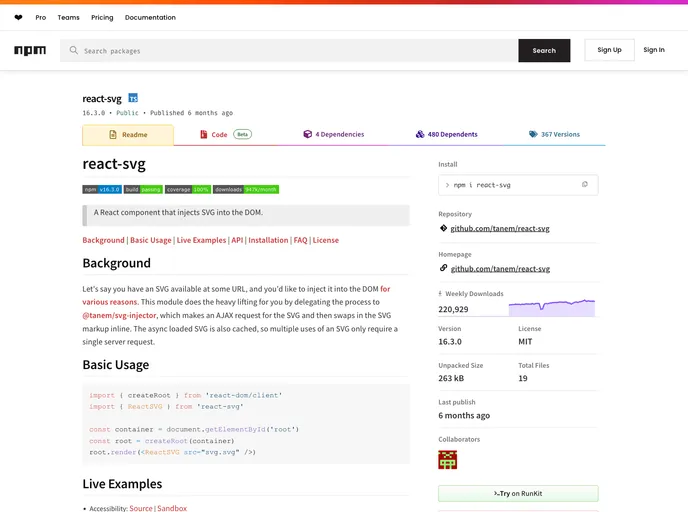Open homepage link github.com/tanem/react-svg
The width and height of the screenshot is (688, 512).
click(x=500, y=269)
